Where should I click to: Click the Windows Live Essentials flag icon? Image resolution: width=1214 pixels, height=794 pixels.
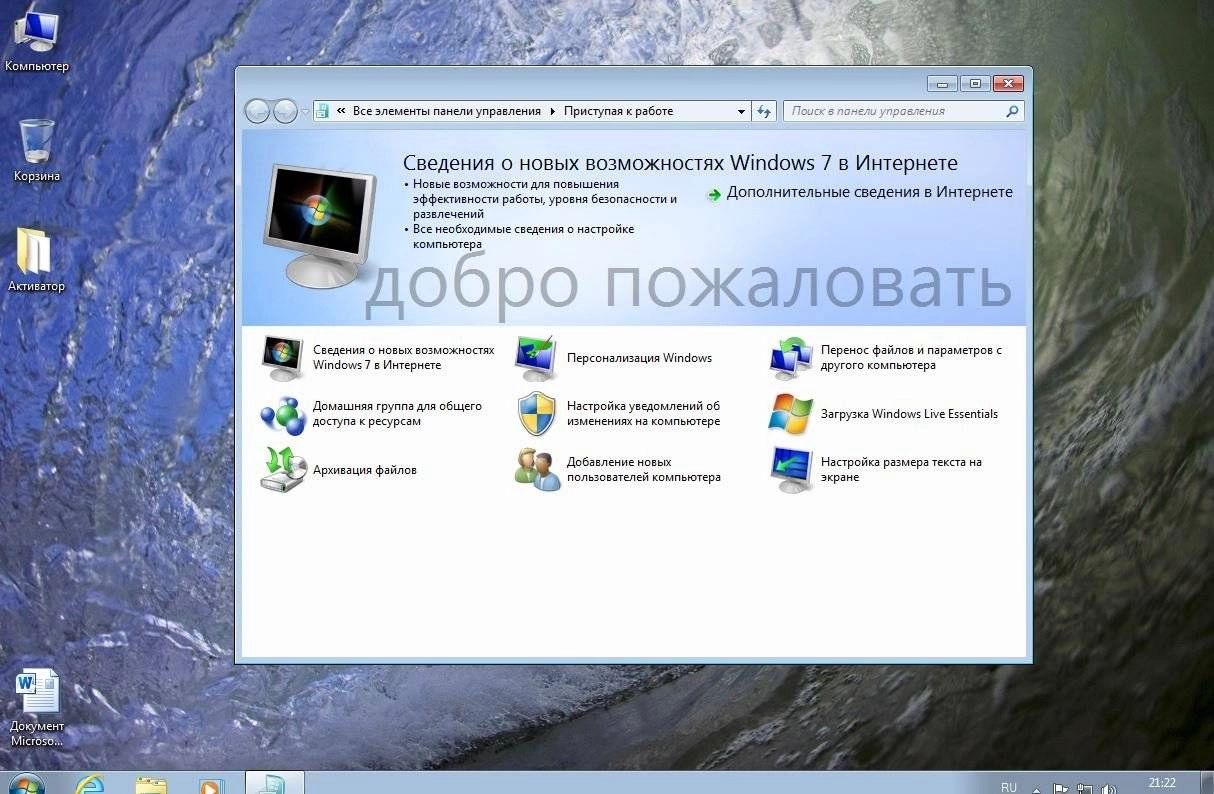coord(791,414)
